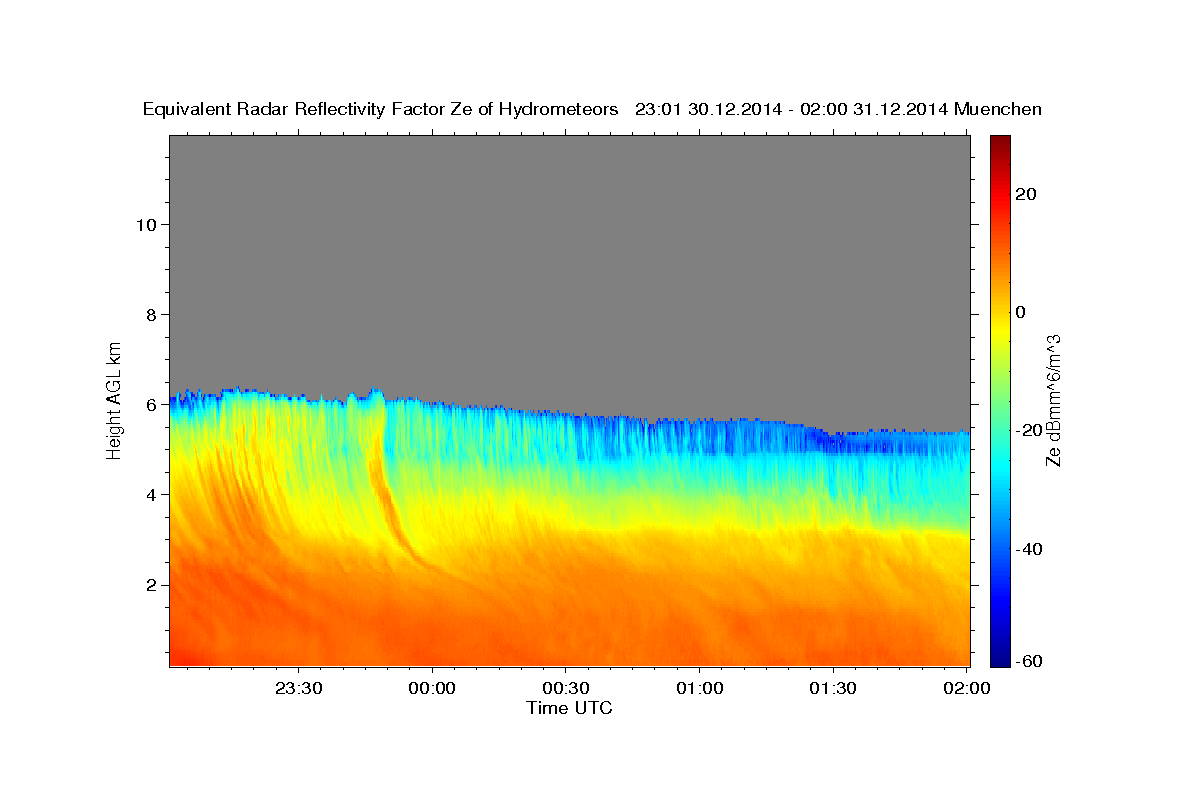Click the green section of the colorbar
Viewport: 1200px width, 800px height.
(1000, 400)
